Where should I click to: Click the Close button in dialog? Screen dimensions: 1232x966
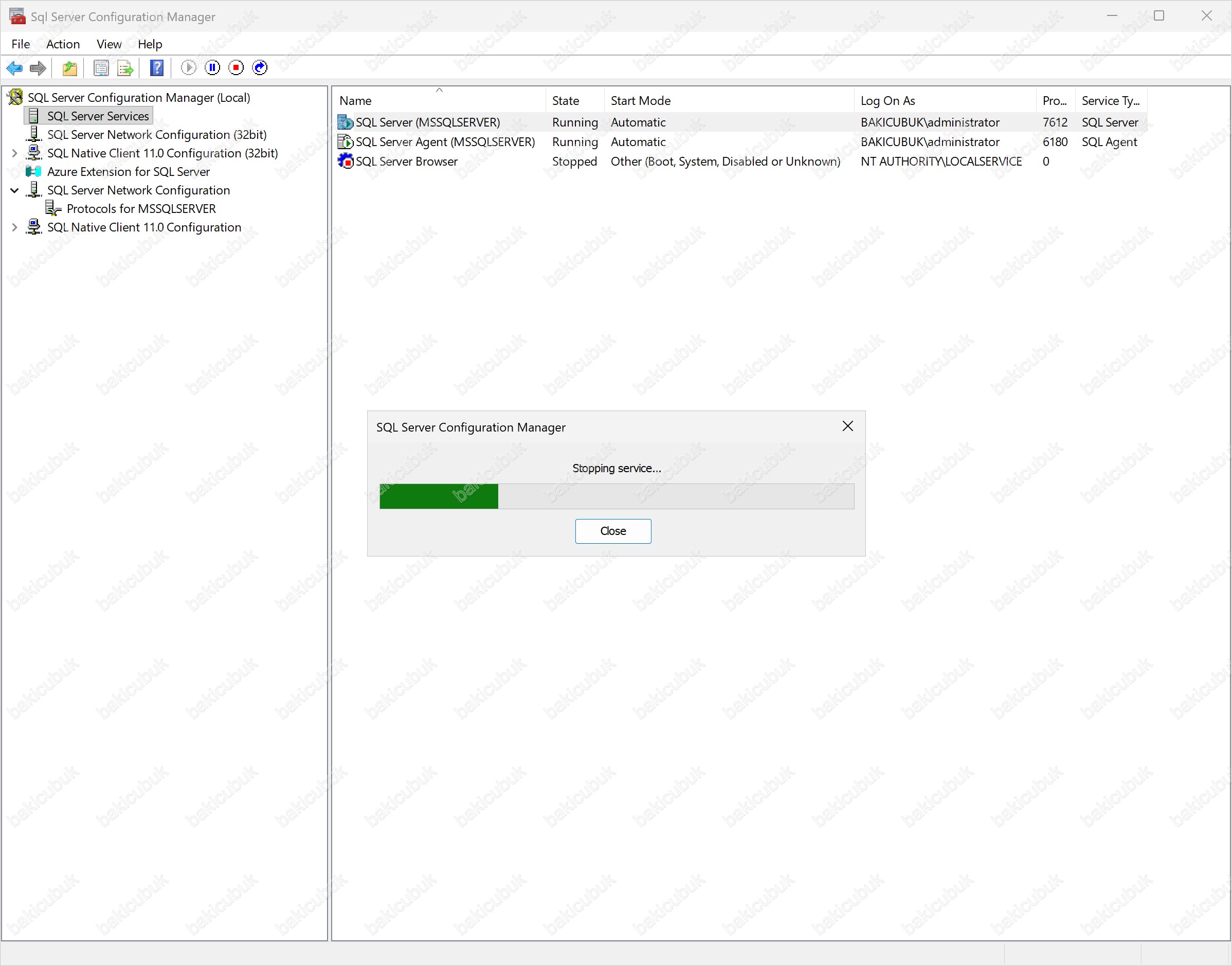(x=613, y=531)
